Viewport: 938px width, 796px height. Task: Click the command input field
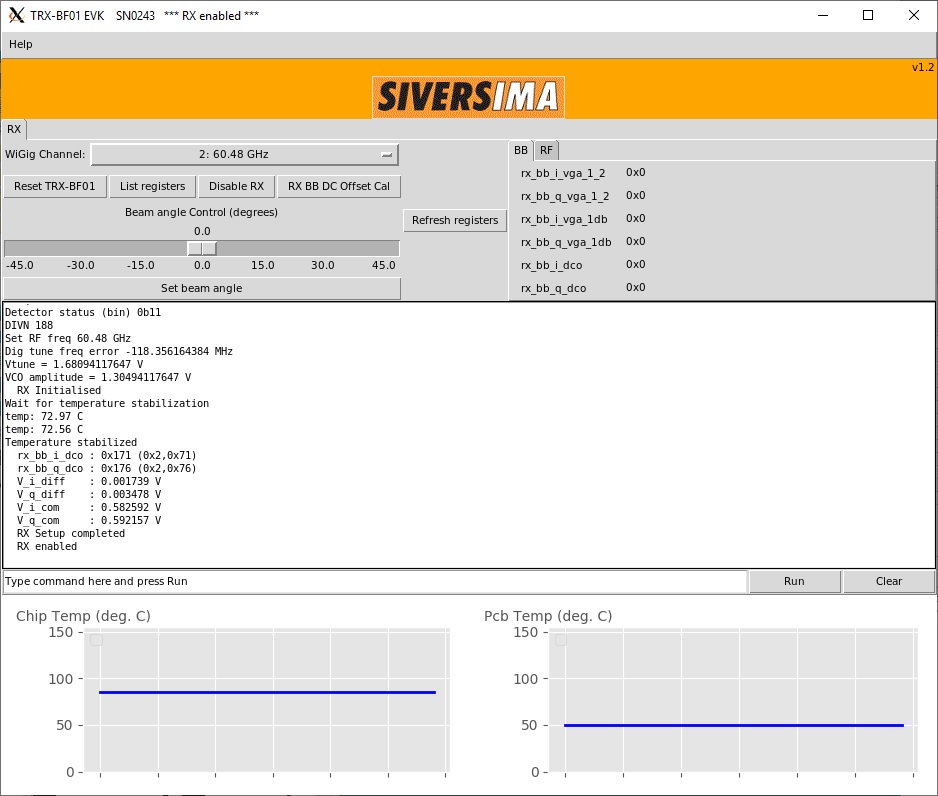pos(375,581)
